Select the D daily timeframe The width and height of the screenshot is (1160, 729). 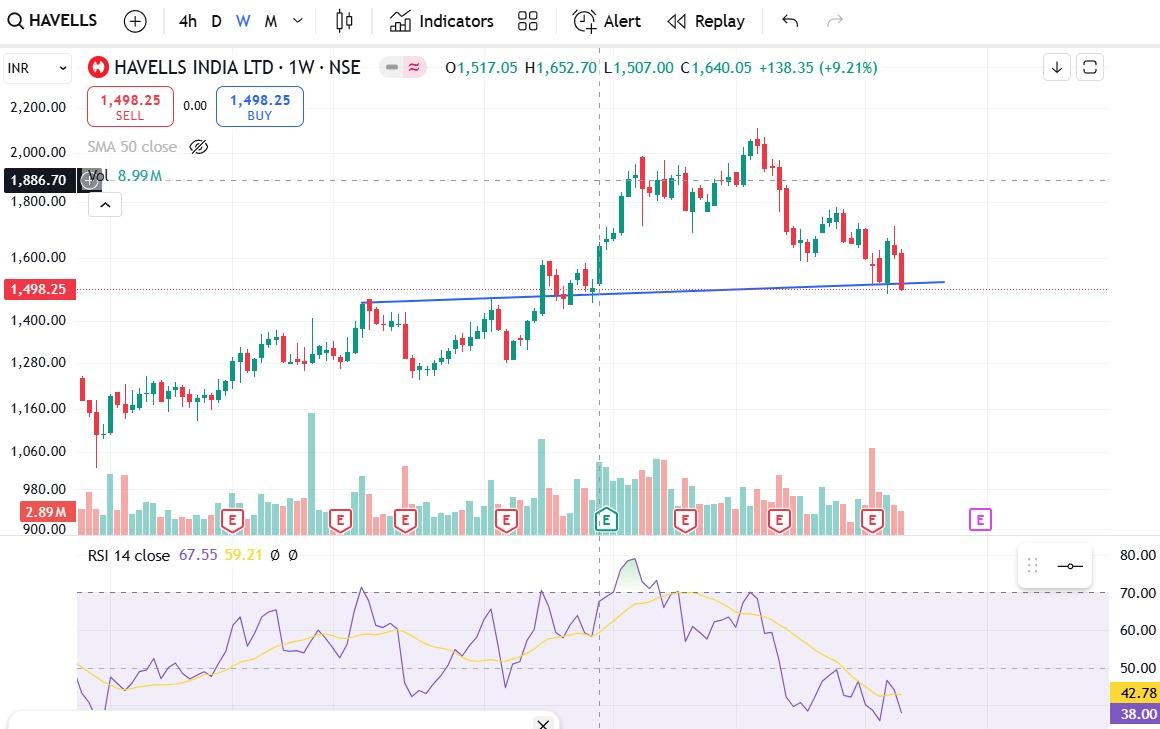click(216, 21)
